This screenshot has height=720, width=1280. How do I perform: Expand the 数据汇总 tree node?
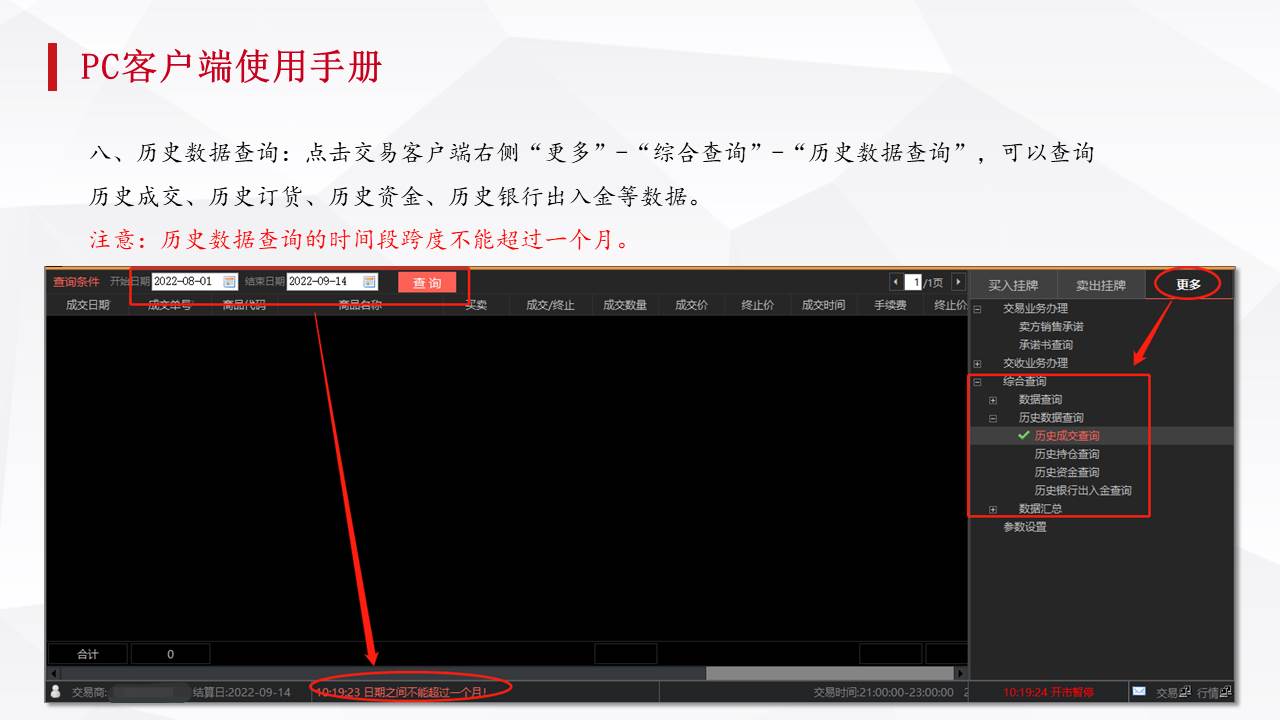click(x=993, y=509)
